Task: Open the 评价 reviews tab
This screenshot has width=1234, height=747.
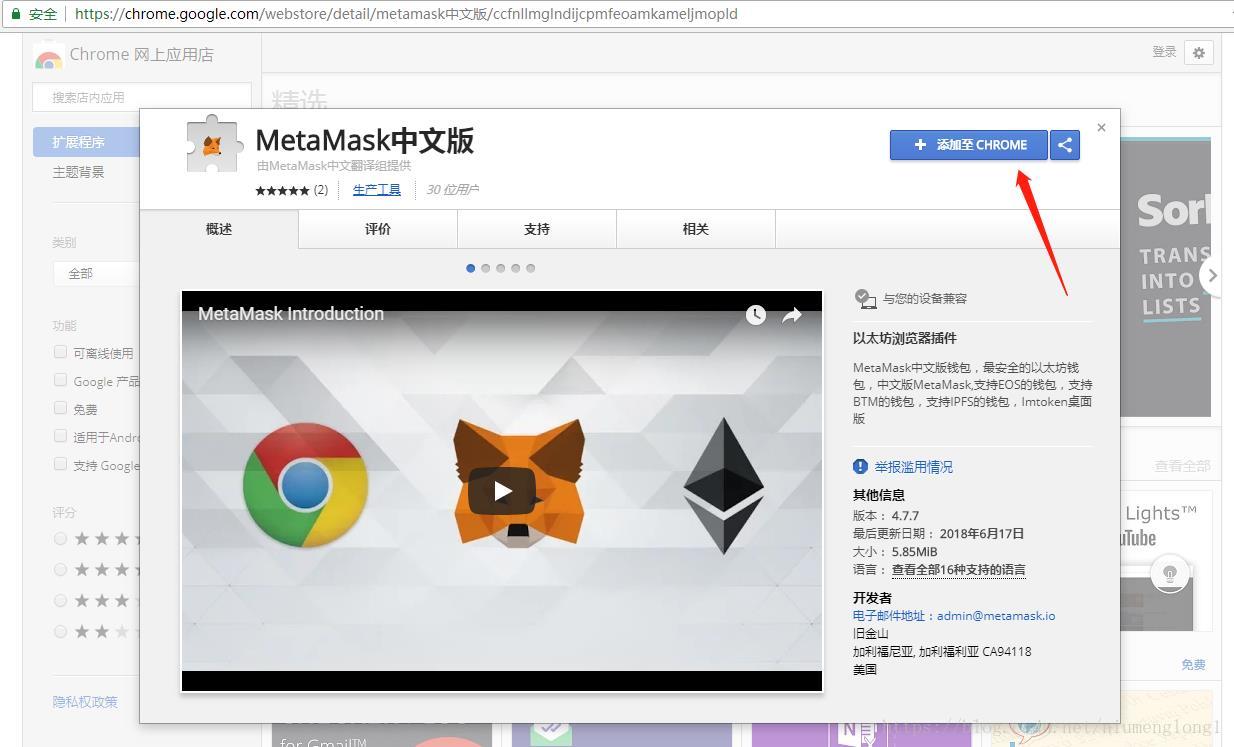Action: [x=378, y=229]
